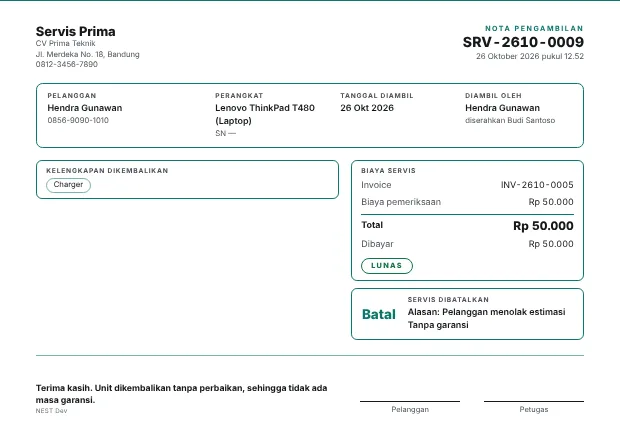Click the Biaya pemeriksaan label
The image size is (620, 437).
(401, 202)
